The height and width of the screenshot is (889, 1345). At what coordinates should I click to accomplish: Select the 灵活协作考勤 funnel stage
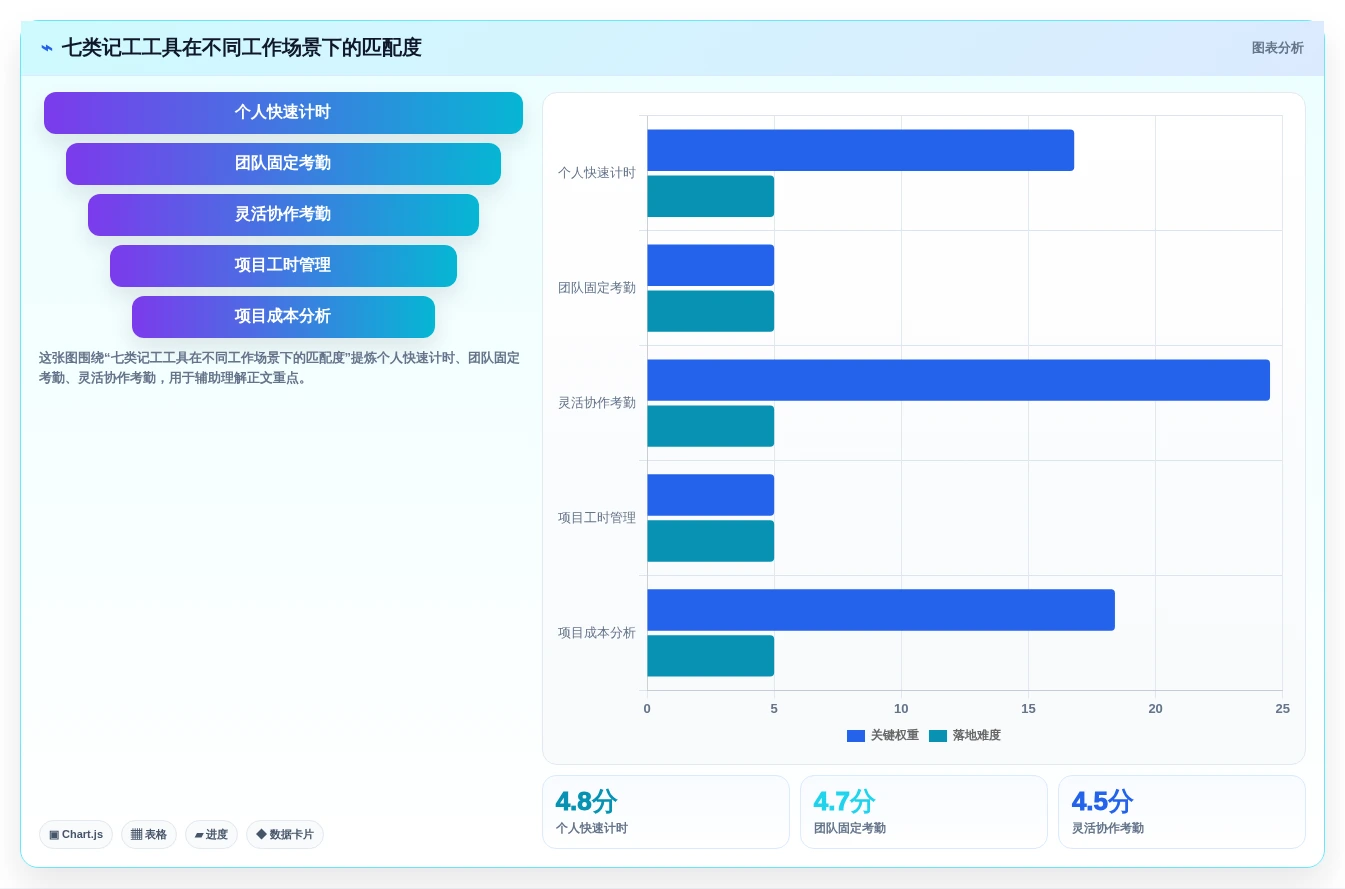coord(283,215)
